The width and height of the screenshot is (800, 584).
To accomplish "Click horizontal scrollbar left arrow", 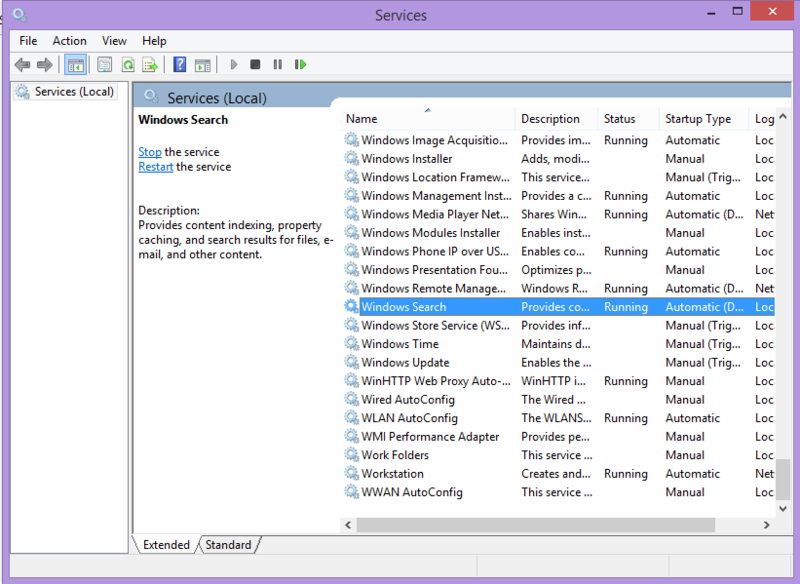I will (348, 525).
